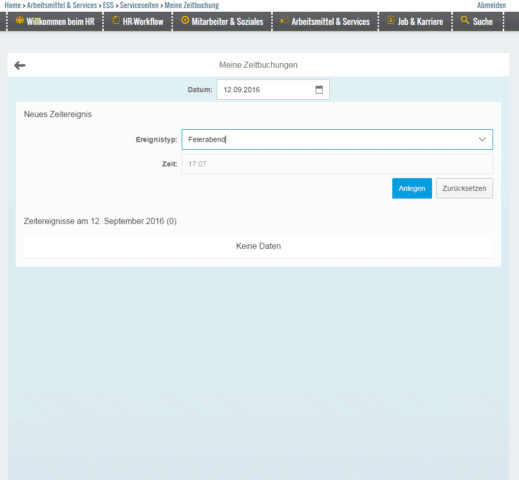Click the Zeit 17:07 field
The image size is (519, 480).
(337, 164)
